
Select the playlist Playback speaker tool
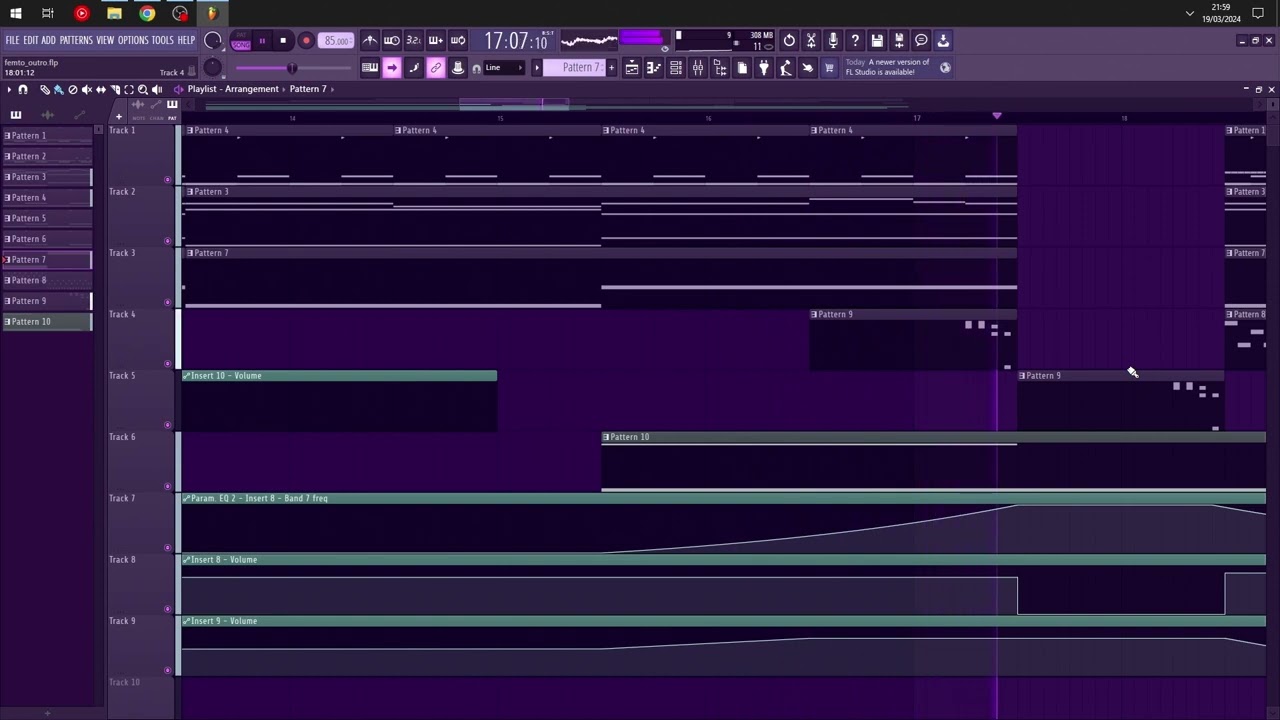point(157,89)
